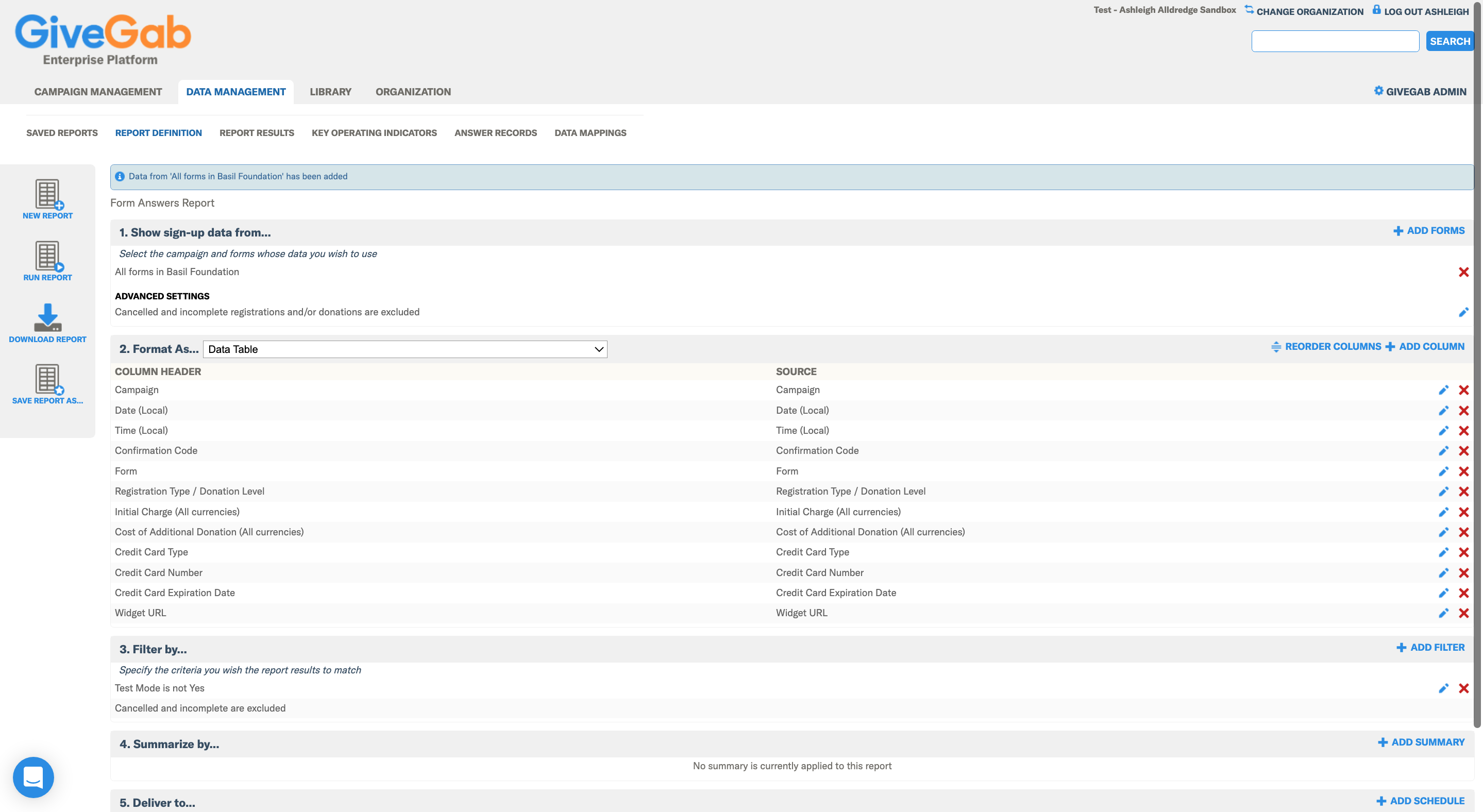This screenshot has width=1483, height=812.
Task: Focus the search input field
Action: (x=1335, y=41)
